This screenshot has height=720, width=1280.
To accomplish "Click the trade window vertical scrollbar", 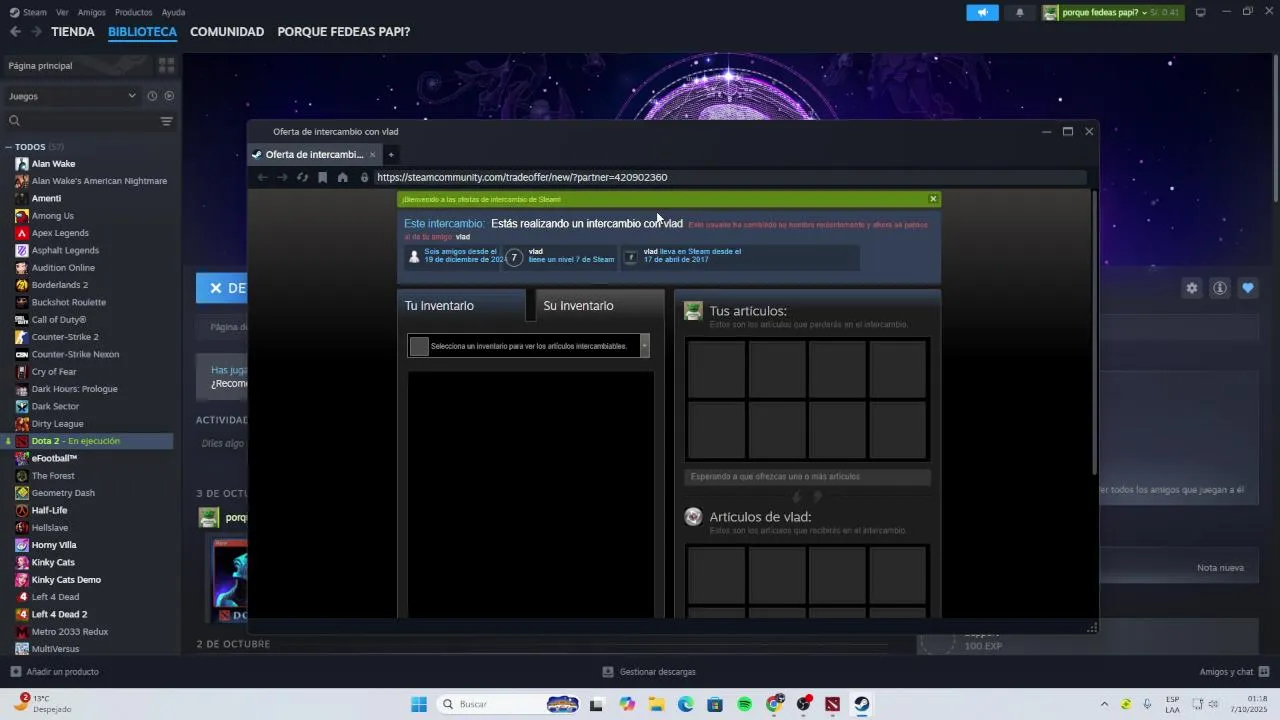I will coord(1095,332).
